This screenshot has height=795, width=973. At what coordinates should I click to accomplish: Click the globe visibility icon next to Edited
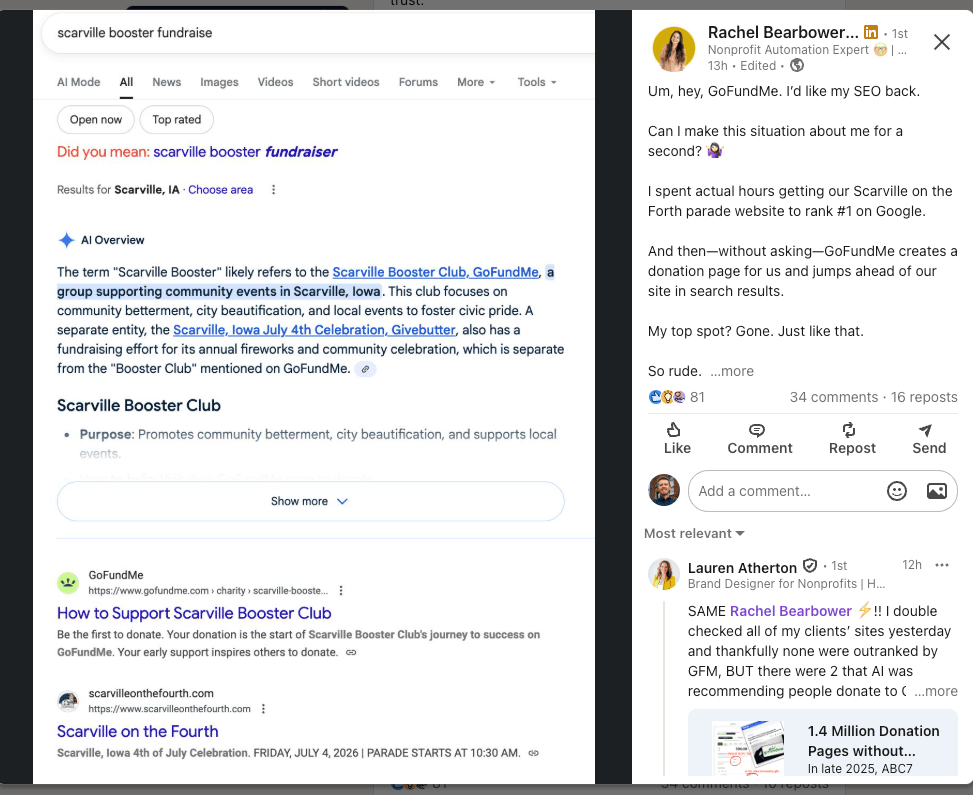tap(794, 64)
